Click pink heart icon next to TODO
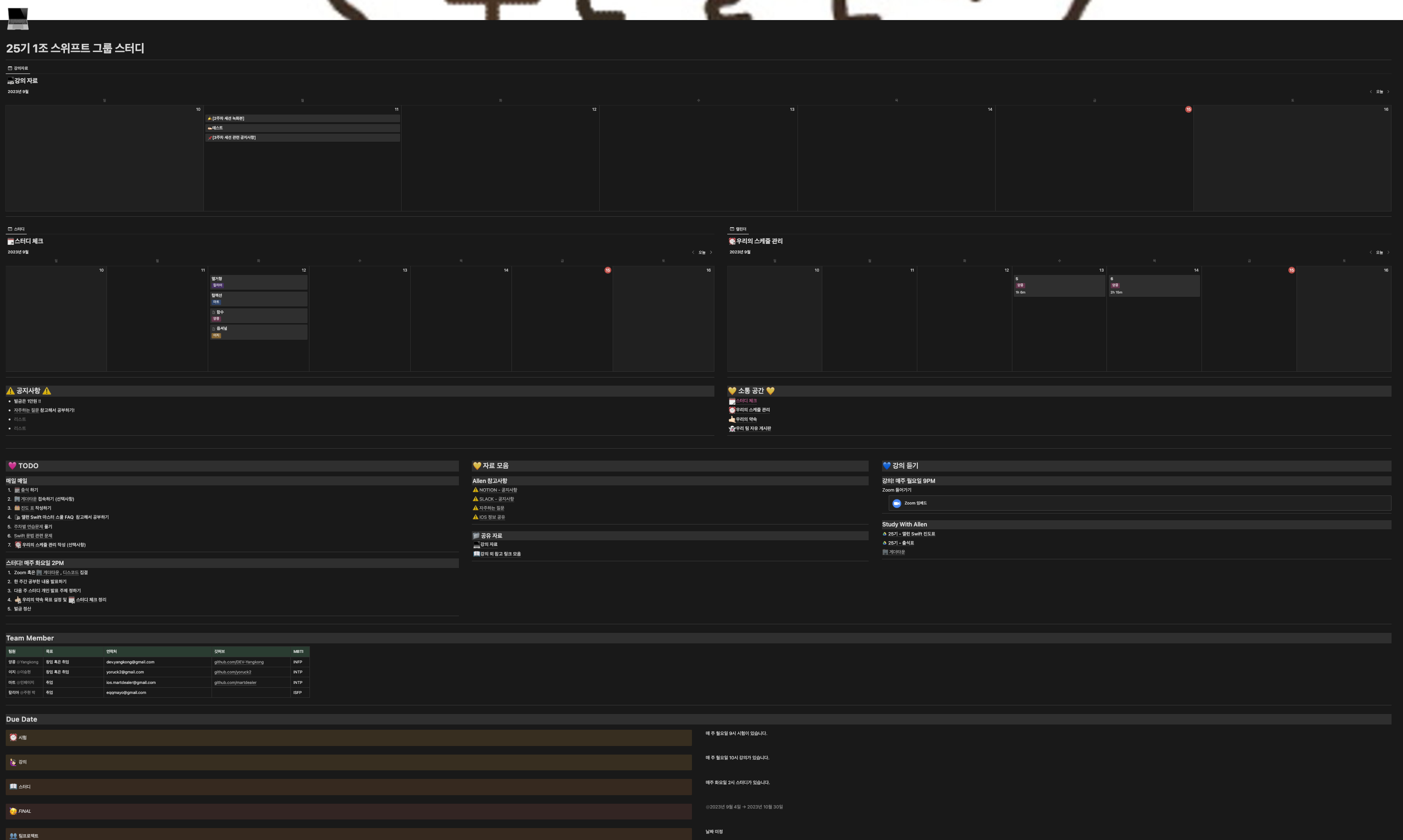This screenshot has width=1403, height=840. click(x=12, y=466)
